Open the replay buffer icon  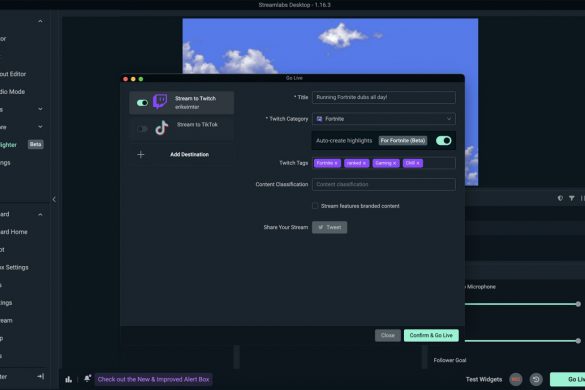536,380
